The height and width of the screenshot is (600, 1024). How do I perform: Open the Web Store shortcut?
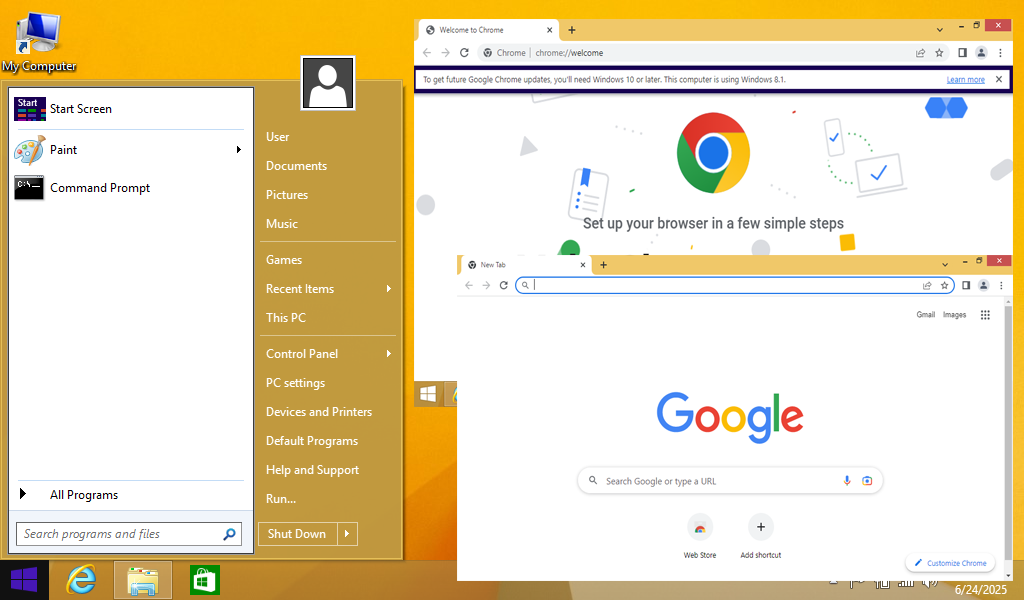[700, 528]
